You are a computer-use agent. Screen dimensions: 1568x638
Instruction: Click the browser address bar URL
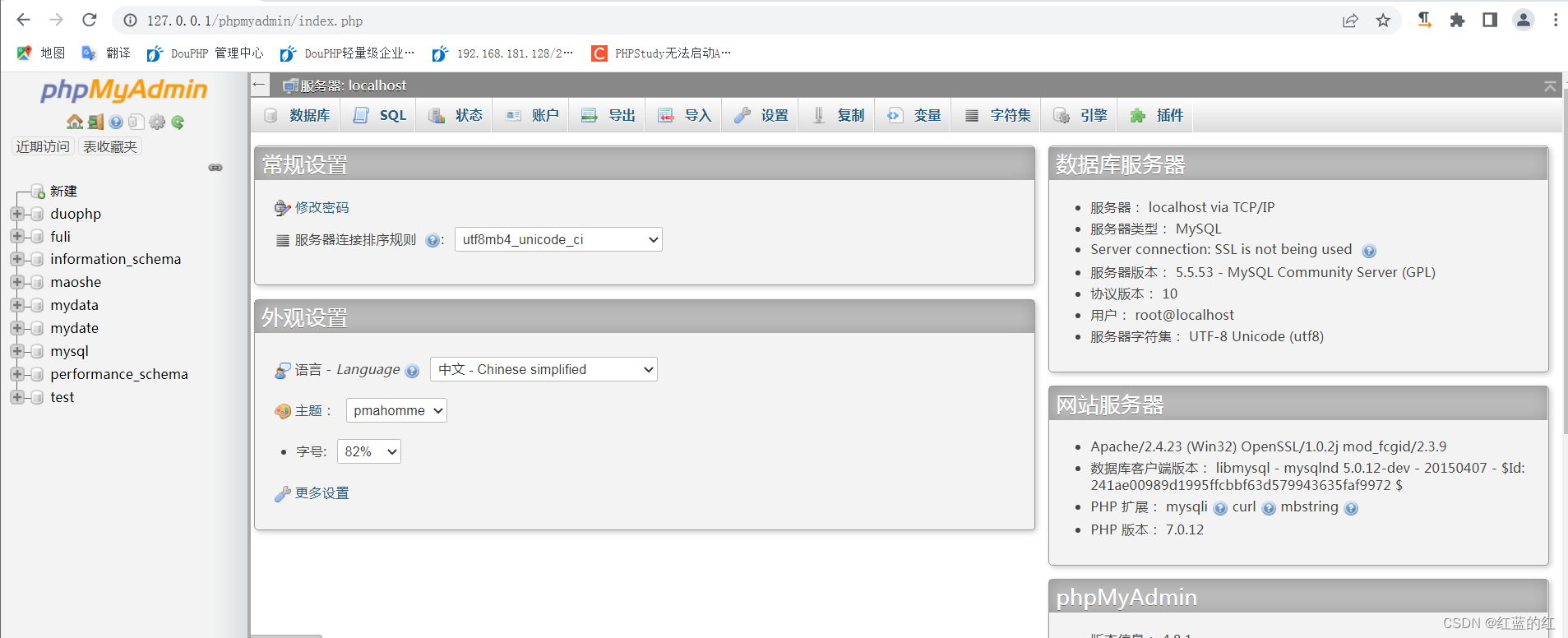point(255,21)
